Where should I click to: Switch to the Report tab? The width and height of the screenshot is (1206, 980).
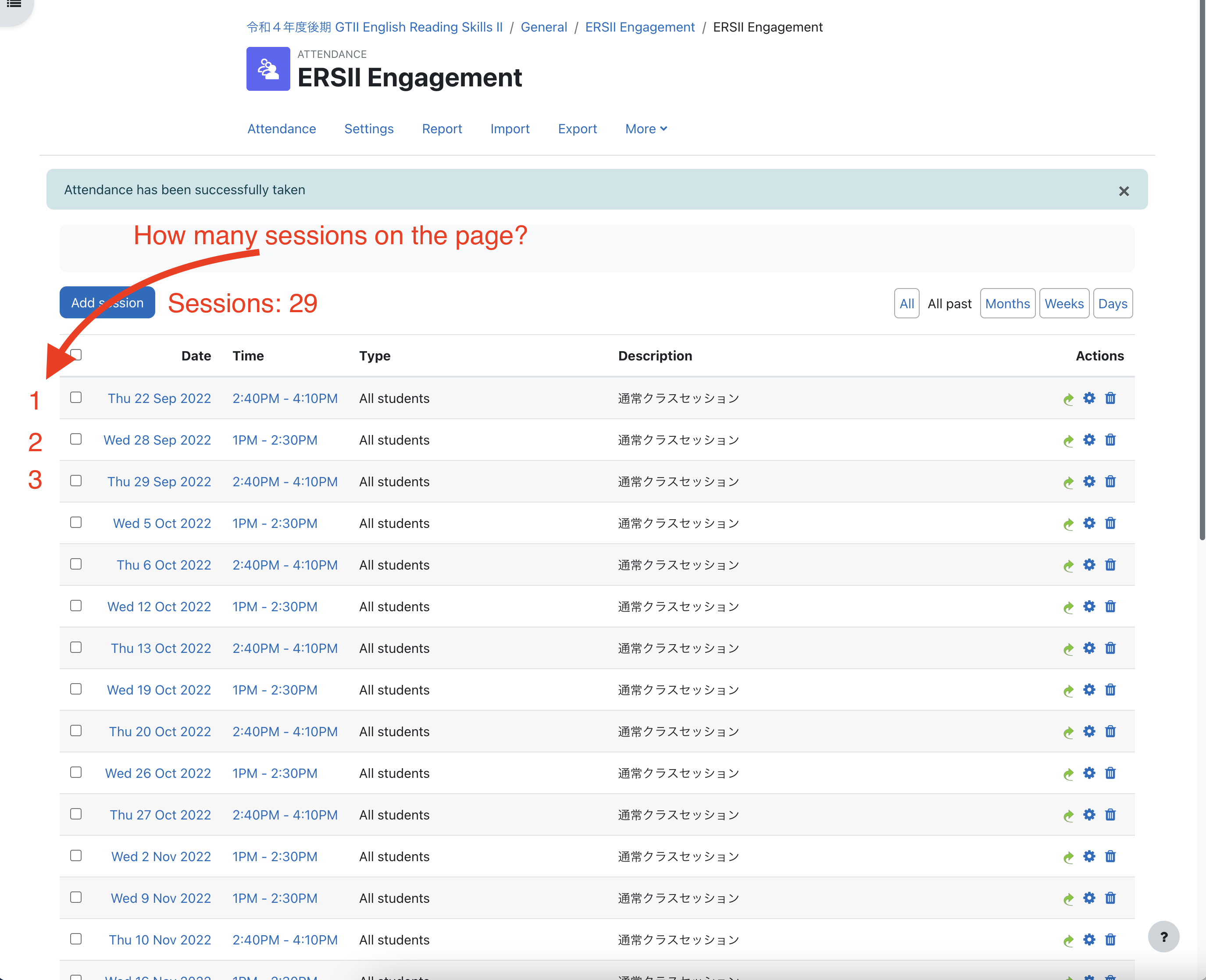point(442,129)
